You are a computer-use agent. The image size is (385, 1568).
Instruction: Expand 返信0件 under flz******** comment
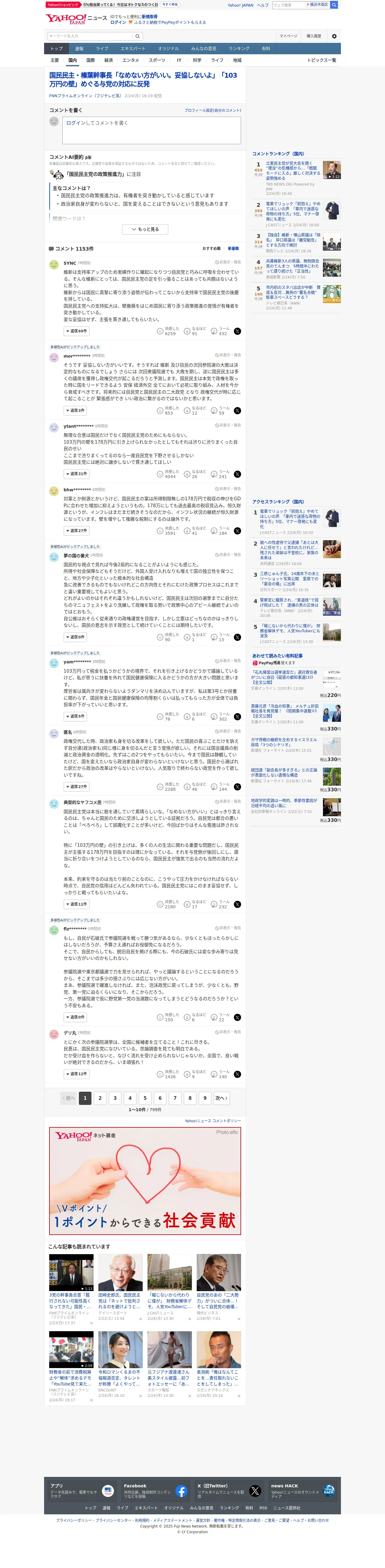75,1018
